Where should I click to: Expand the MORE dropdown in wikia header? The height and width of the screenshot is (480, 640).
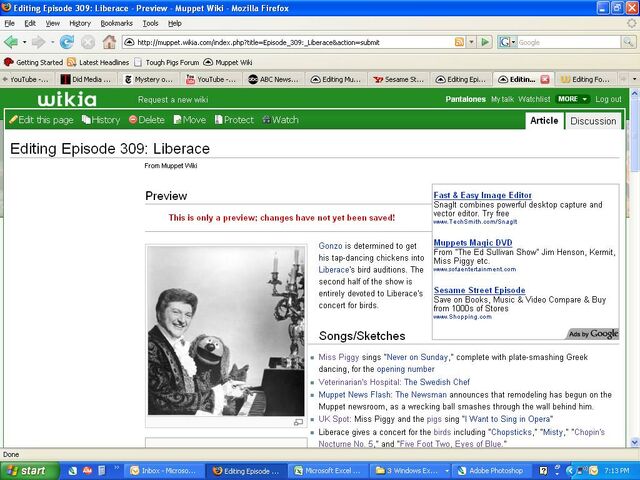click(x=573, y=99)
